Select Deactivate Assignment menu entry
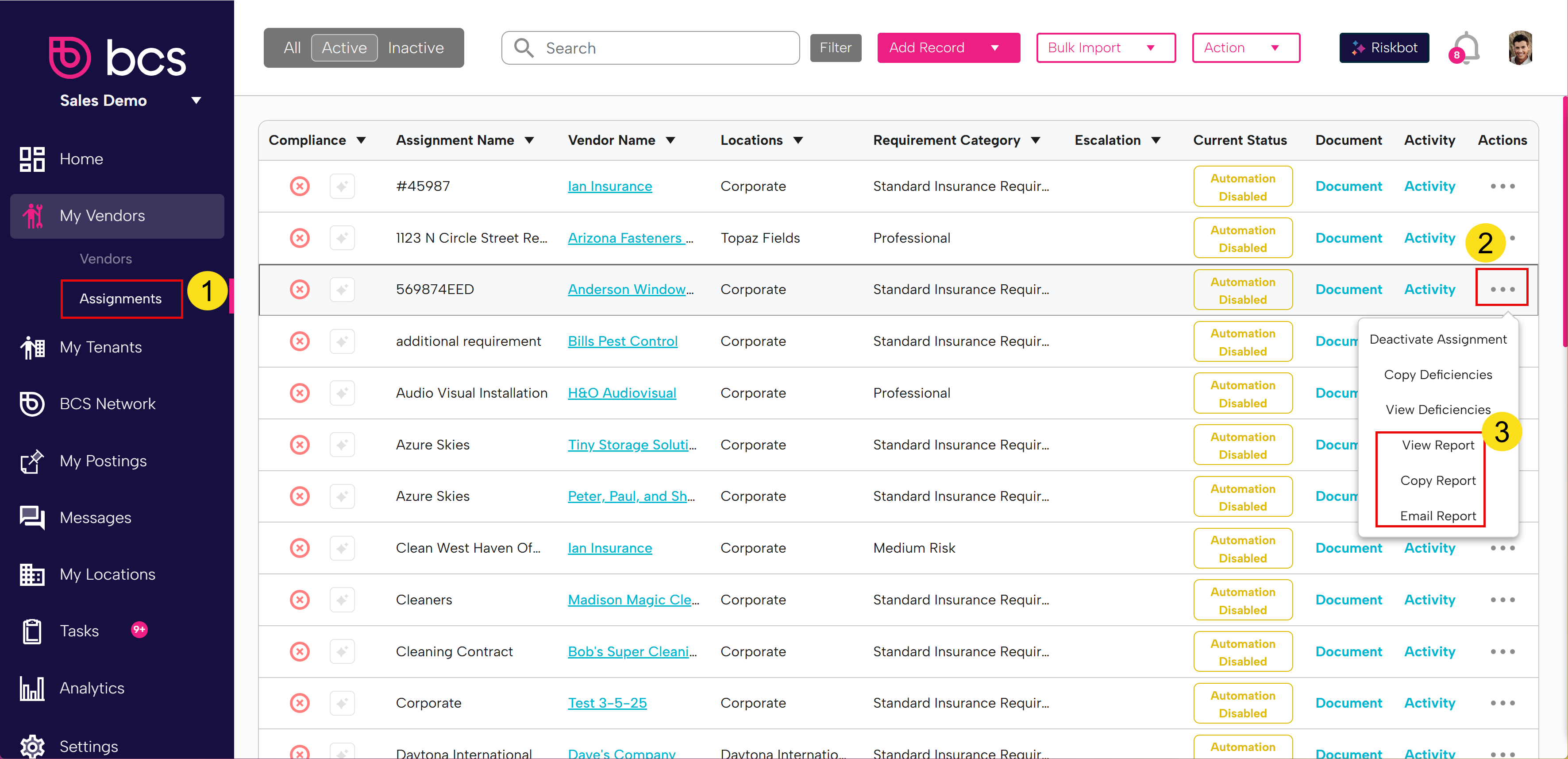This screenshot has height=759, width=1568. 1437,339
